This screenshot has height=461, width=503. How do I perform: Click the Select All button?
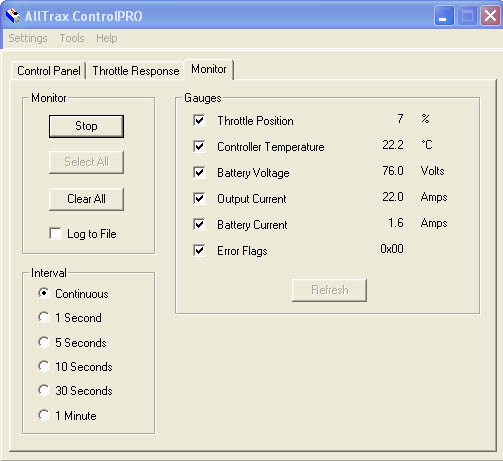tap(86, 162)
